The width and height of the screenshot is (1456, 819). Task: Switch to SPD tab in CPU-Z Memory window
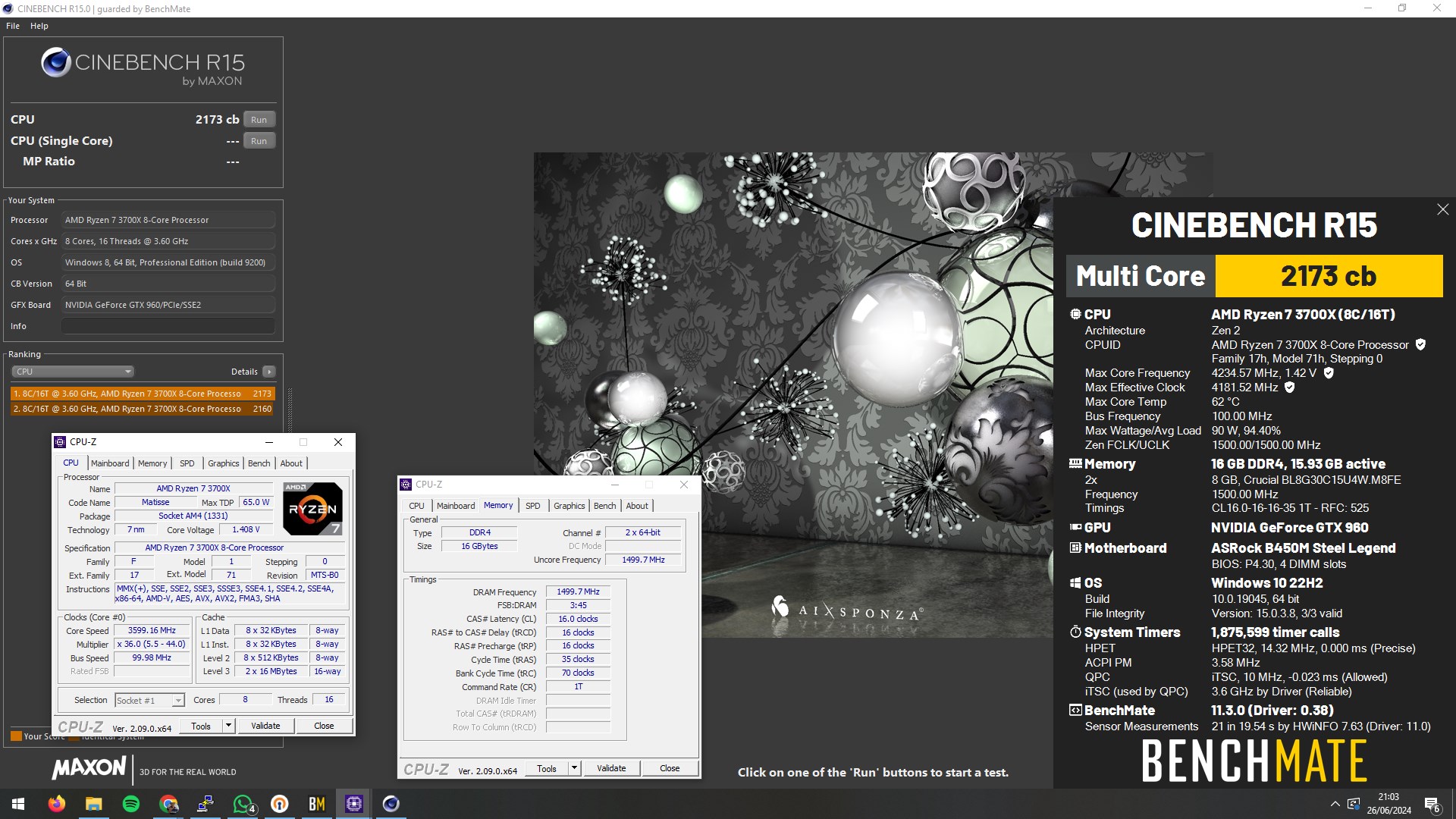pos(533,506)
